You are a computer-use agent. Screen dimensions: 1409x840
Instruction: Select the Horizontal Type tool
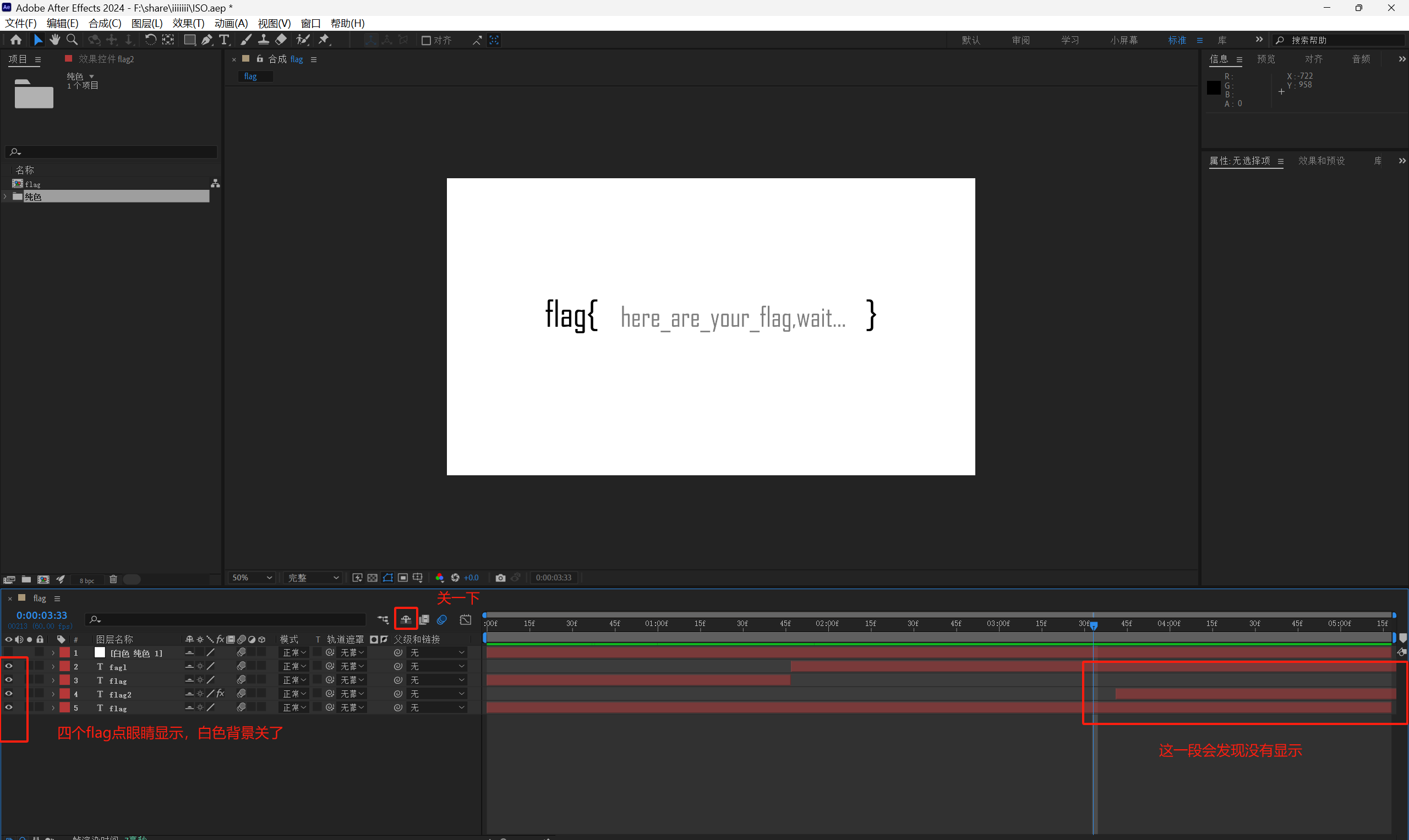(224, 40)
